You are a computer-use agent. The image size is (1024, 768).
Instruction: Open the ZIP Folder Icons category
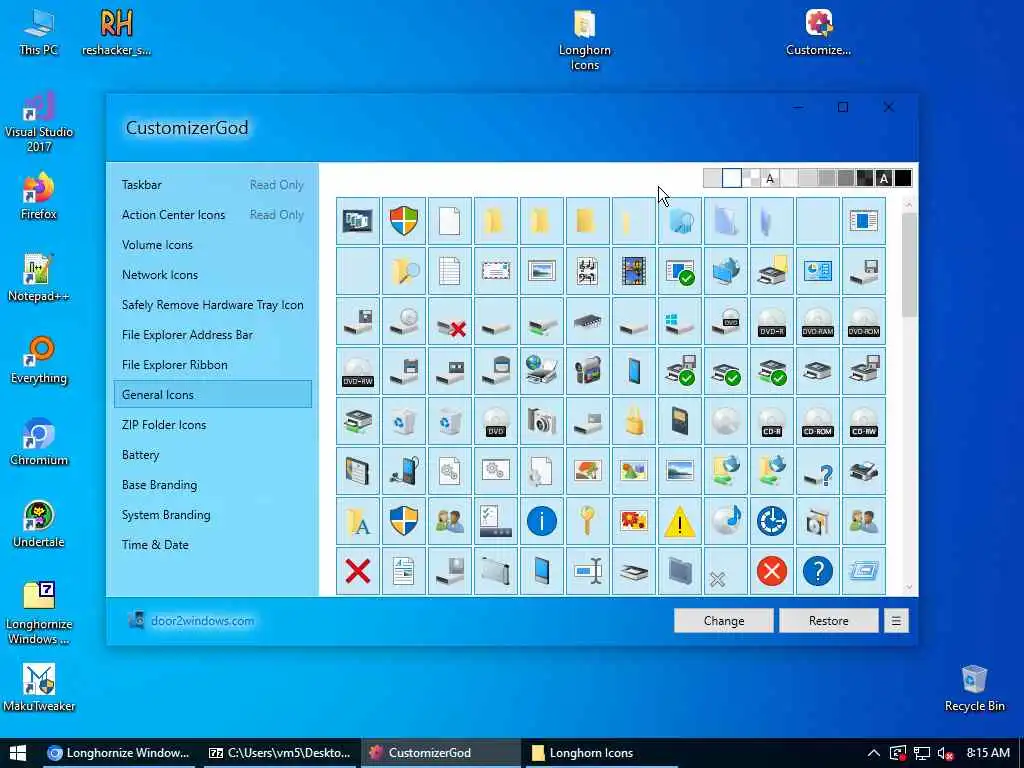pyautogui.click(x=212, y=424)
